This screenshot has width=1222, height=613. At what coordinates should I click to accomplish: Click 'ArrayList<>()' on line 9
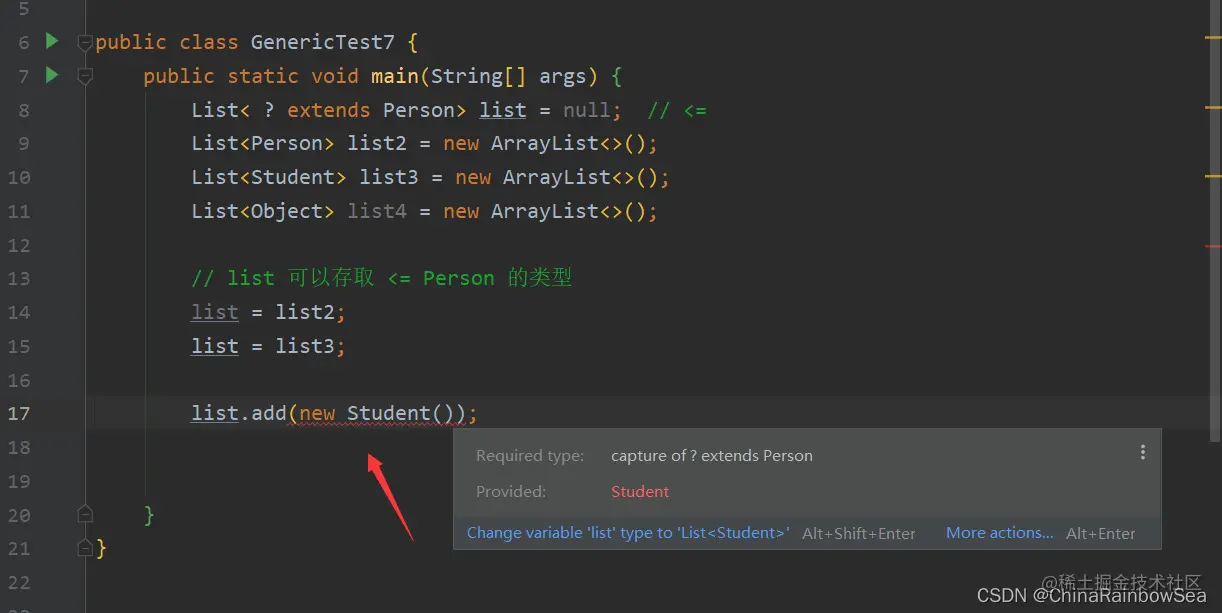[568, 144]
